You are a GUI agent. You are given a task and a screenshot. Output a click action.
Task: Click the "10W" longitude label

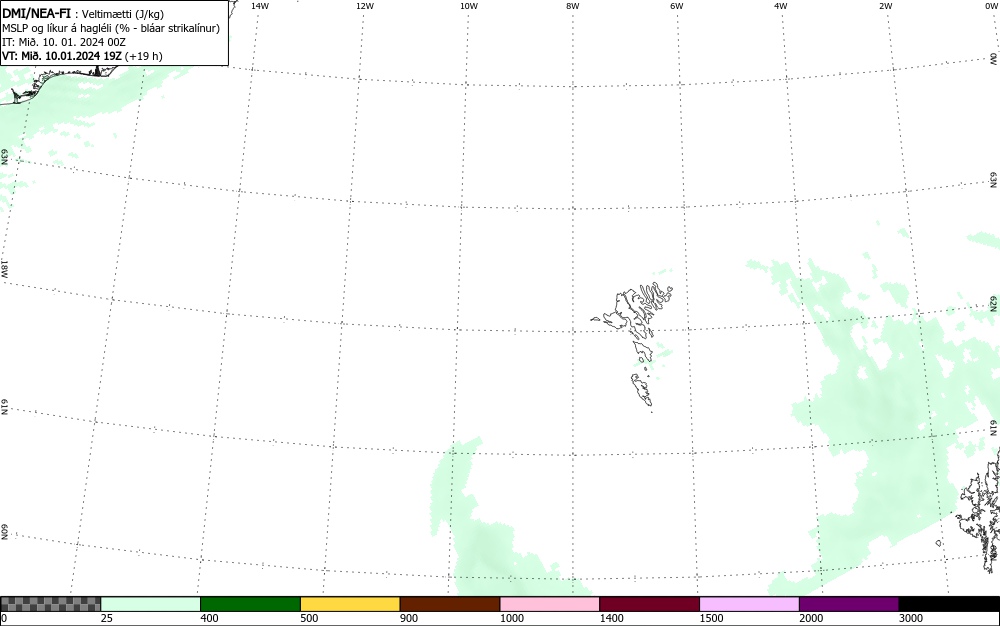click(469, 6)
